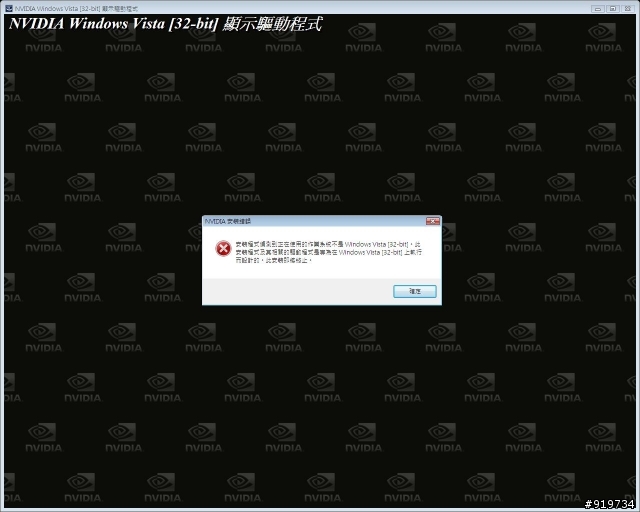Maximize the NVIDIA installer window
The height and width of the screenshot is (512, 640).
click(x=613, y=8)
